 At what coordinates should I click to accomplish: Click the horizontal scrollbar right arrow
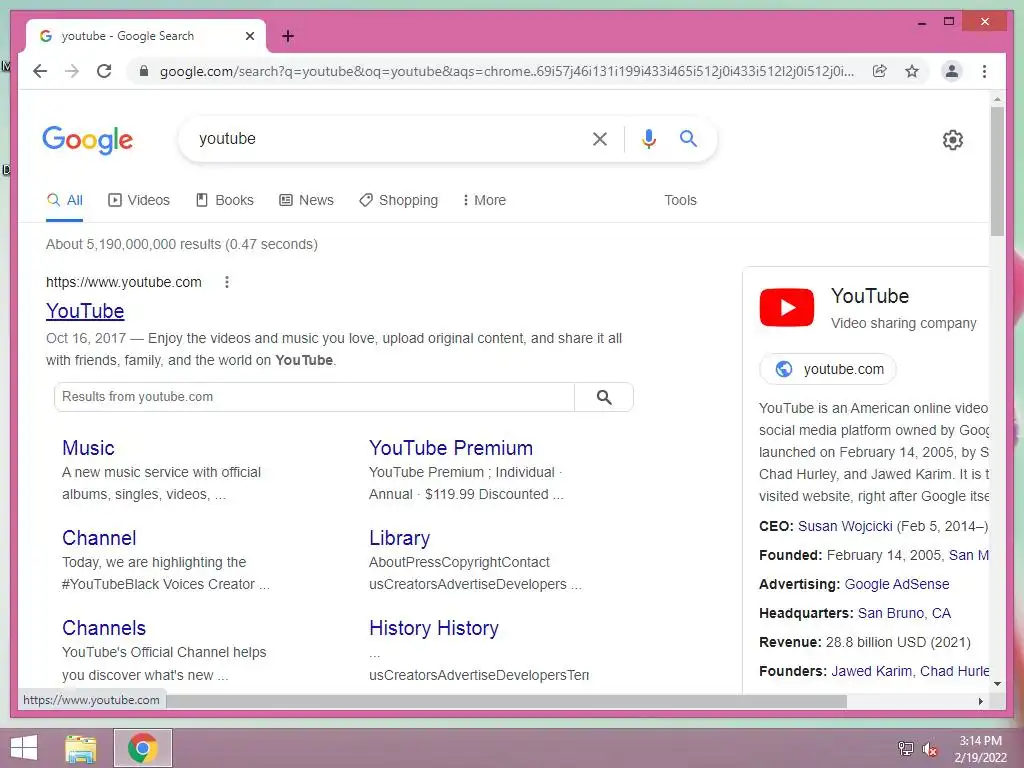(x=980, y=701)
